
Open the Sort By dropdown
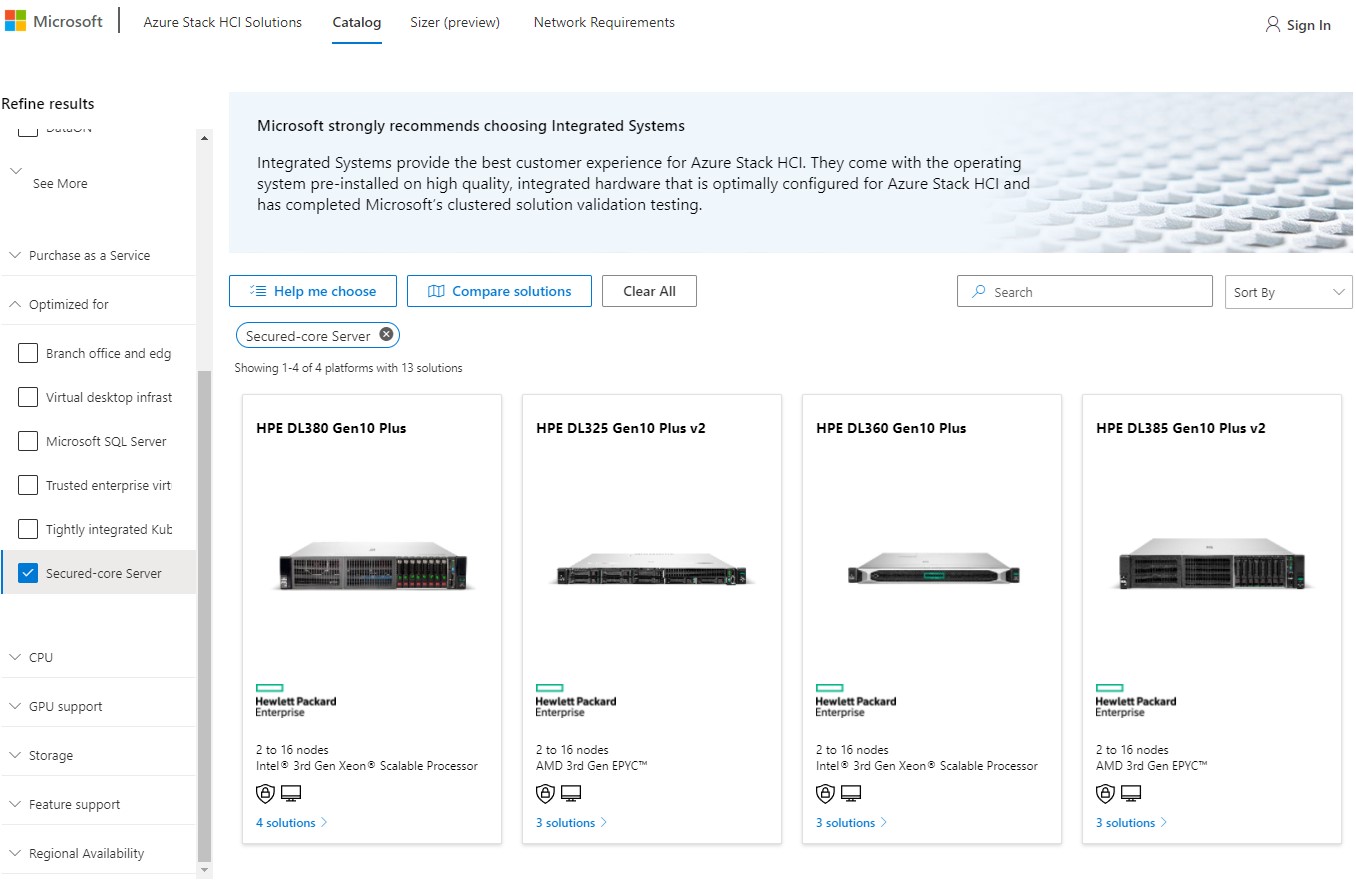[x=1288, y=291]
